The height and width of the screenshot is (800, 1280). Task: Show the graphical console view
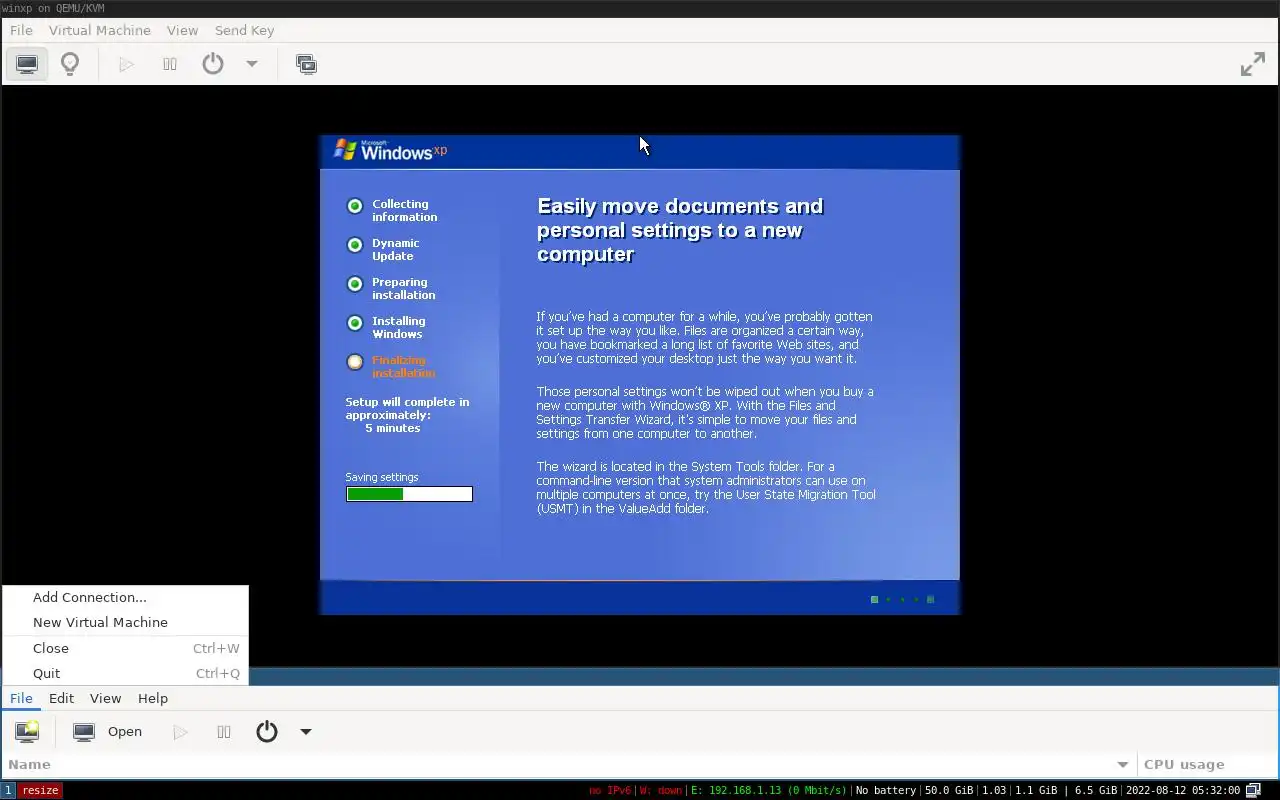point(27,64)
